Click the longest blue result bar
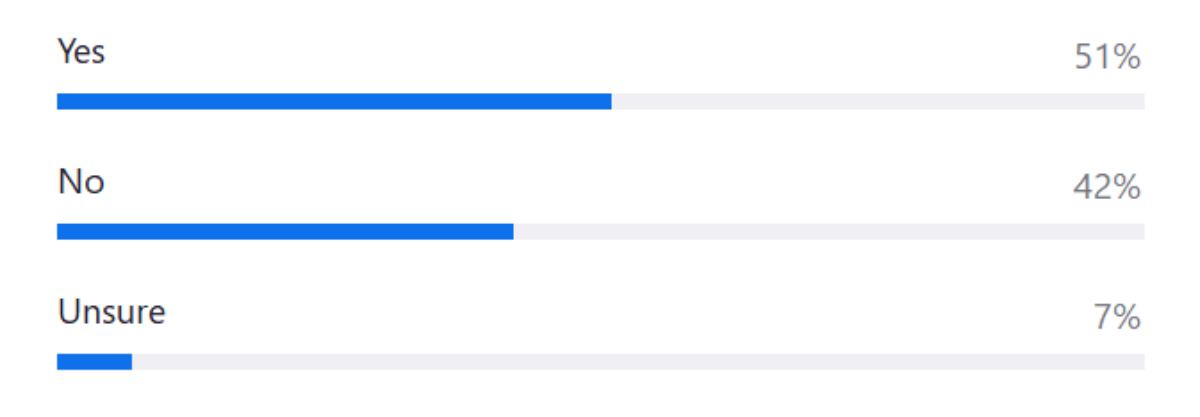This screenshot has width=1200, height=417. (x=334, y=101)
